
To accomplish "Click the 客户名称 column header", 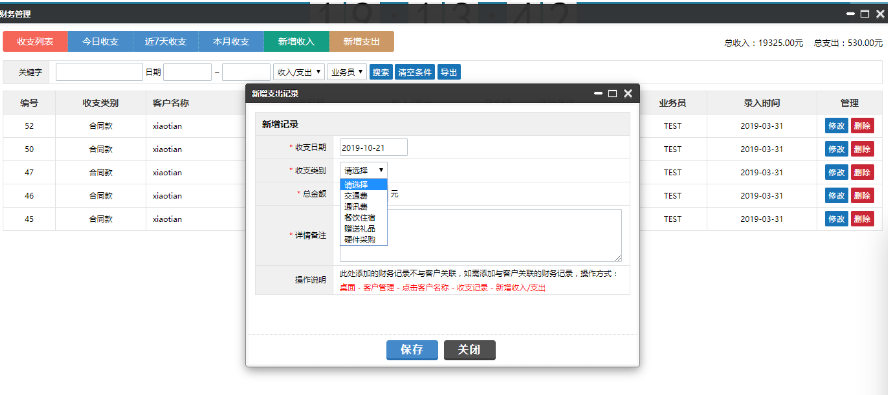I will point(170,103).
